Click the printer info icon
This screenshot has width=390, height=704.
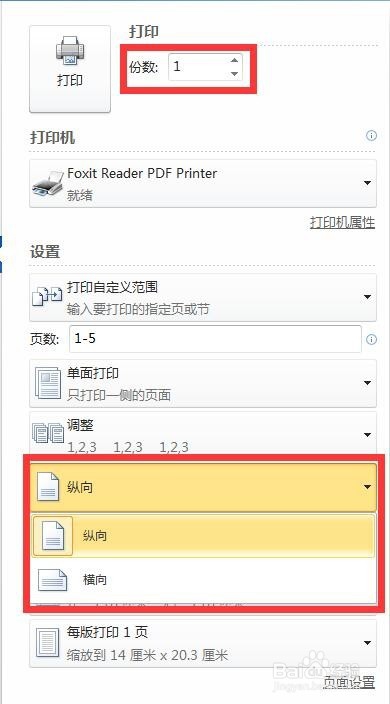tap(371, 136)
